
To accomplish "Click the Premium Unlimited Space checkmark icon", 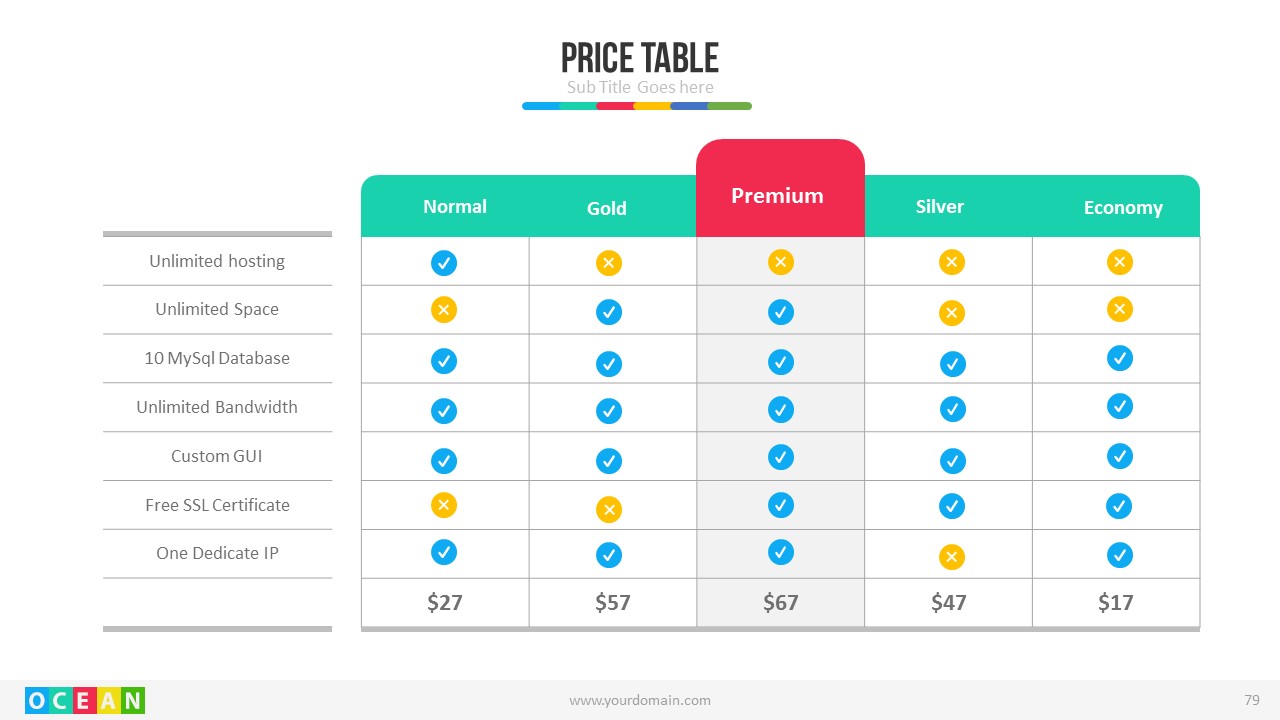I will (x=781, y=312).
